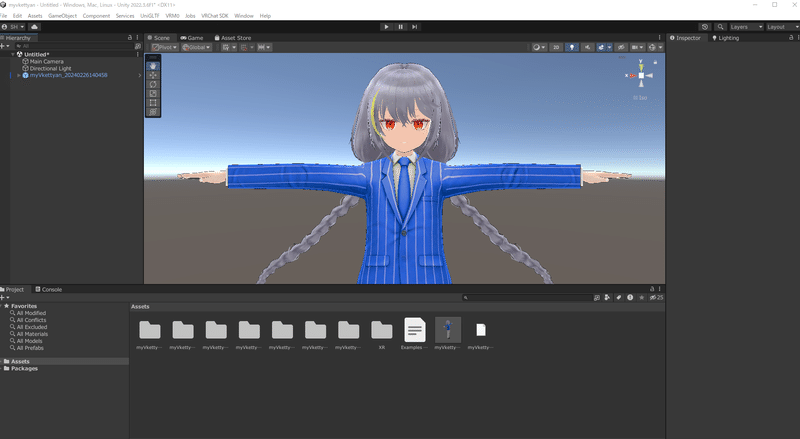Click the Step frame button

tap(415, 27)
